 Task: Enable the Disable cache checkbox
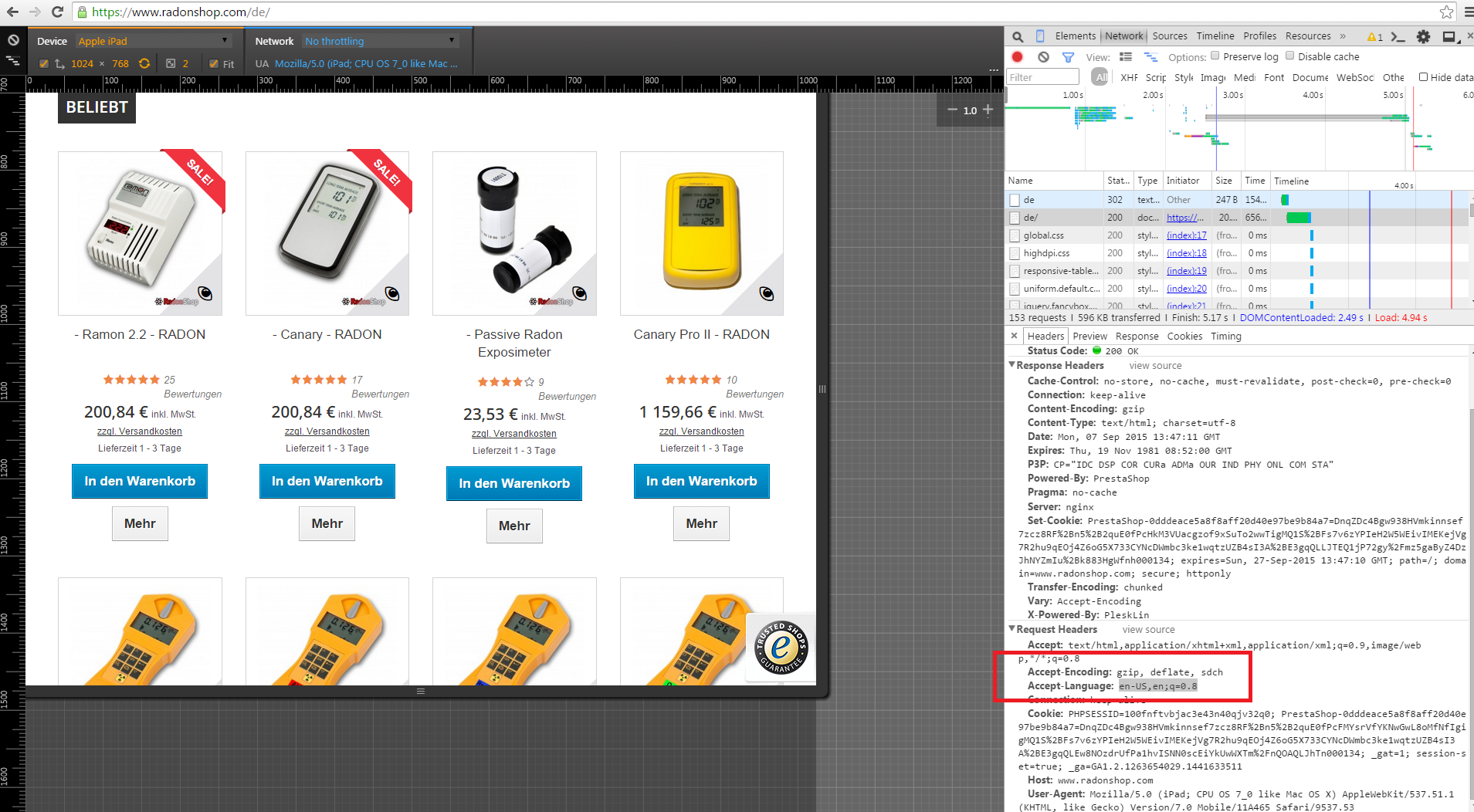click(x=1289, y=56)
